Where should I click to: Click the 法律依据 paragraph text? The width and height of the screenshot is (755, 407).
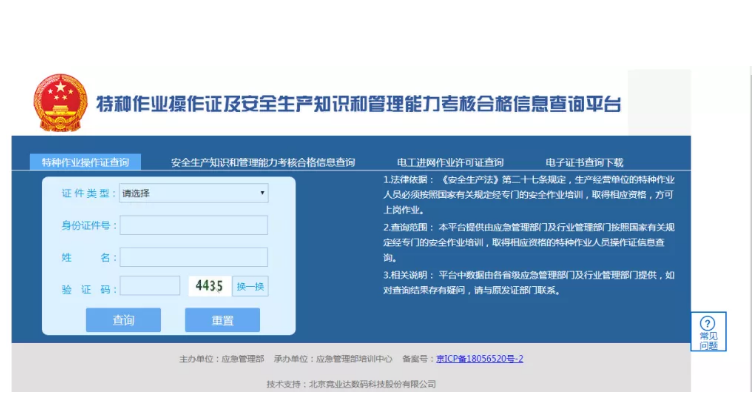(535, 195)
